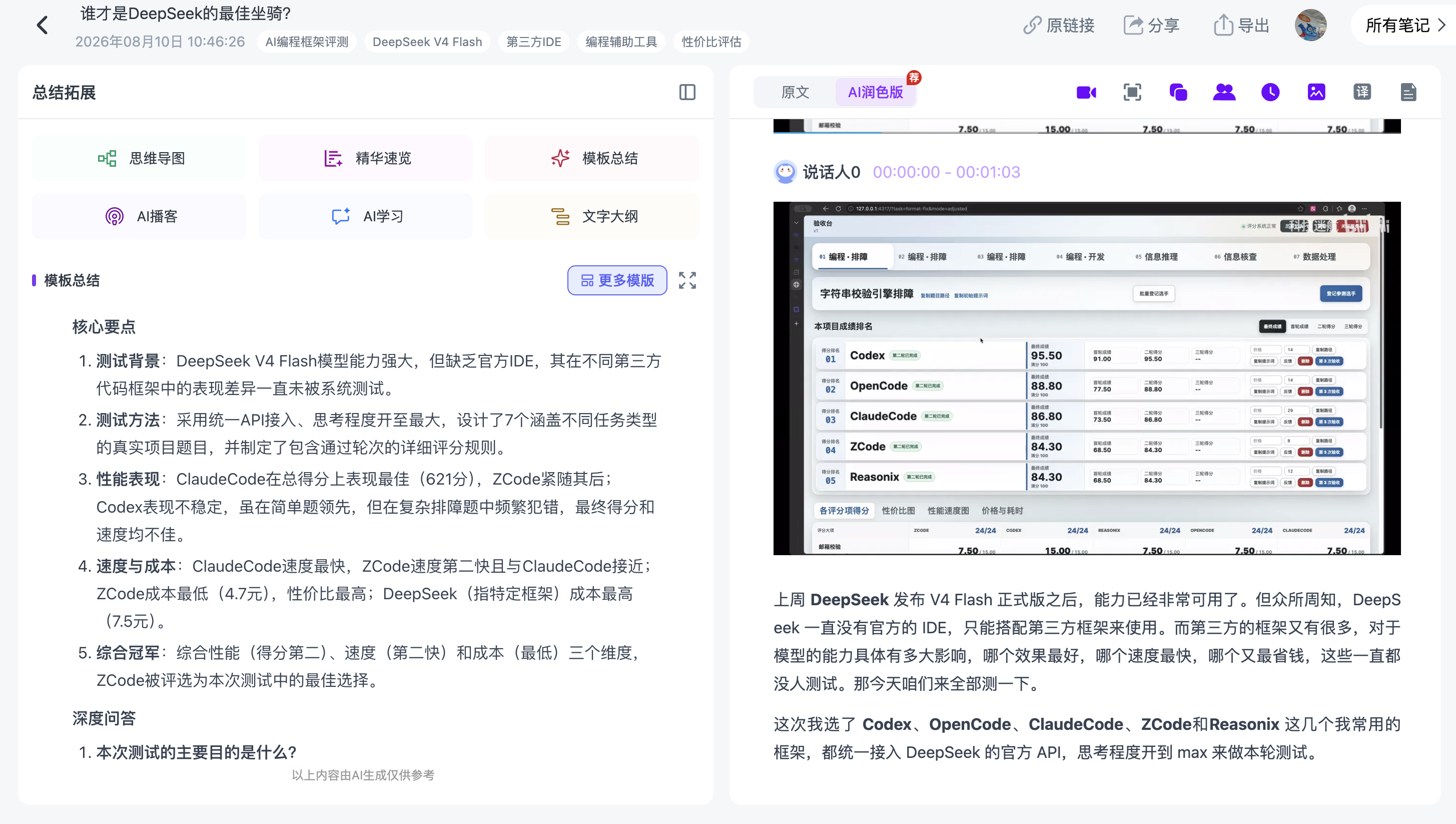
Task: Open 思维导图 mind map
Action: [139, 158]
